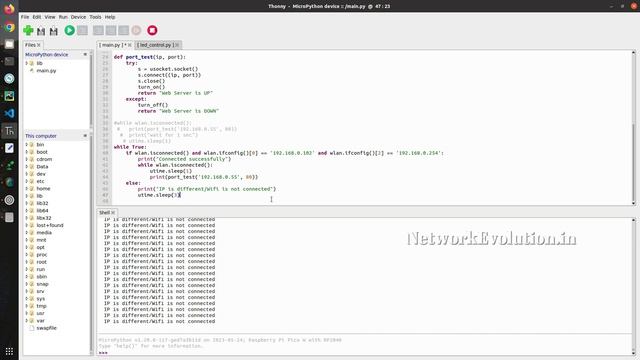This screenshot has height=360, width=640.
Task: Select main.py on MicroPython device
Action: coord(46,71)
